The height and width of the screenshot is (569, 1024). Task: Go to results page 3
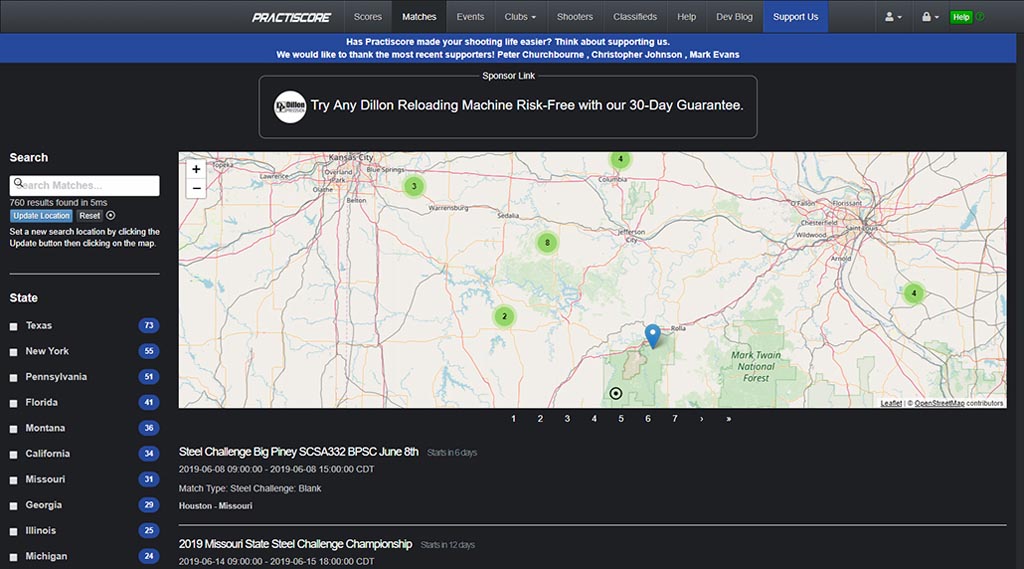point(567,419)
